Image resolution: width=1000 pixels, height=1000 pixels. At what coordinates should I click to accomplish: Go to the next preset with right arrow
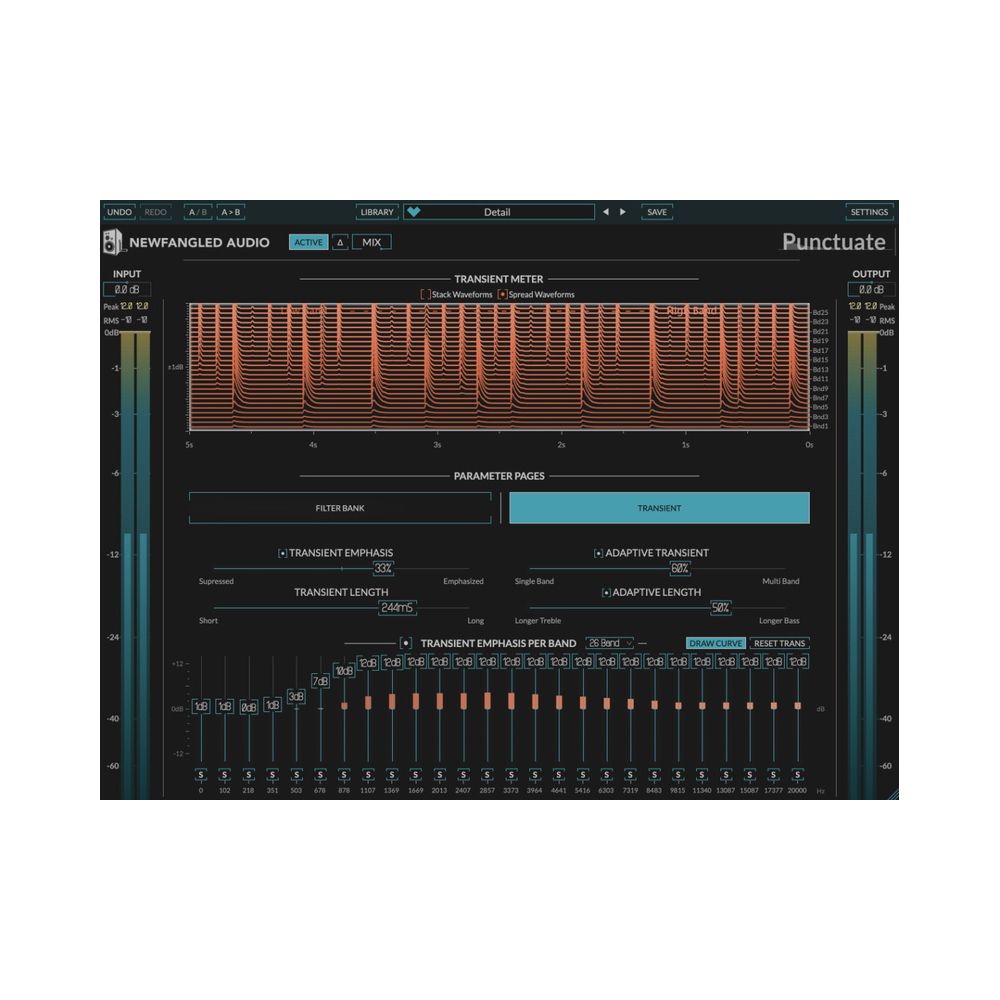point(623,212)
